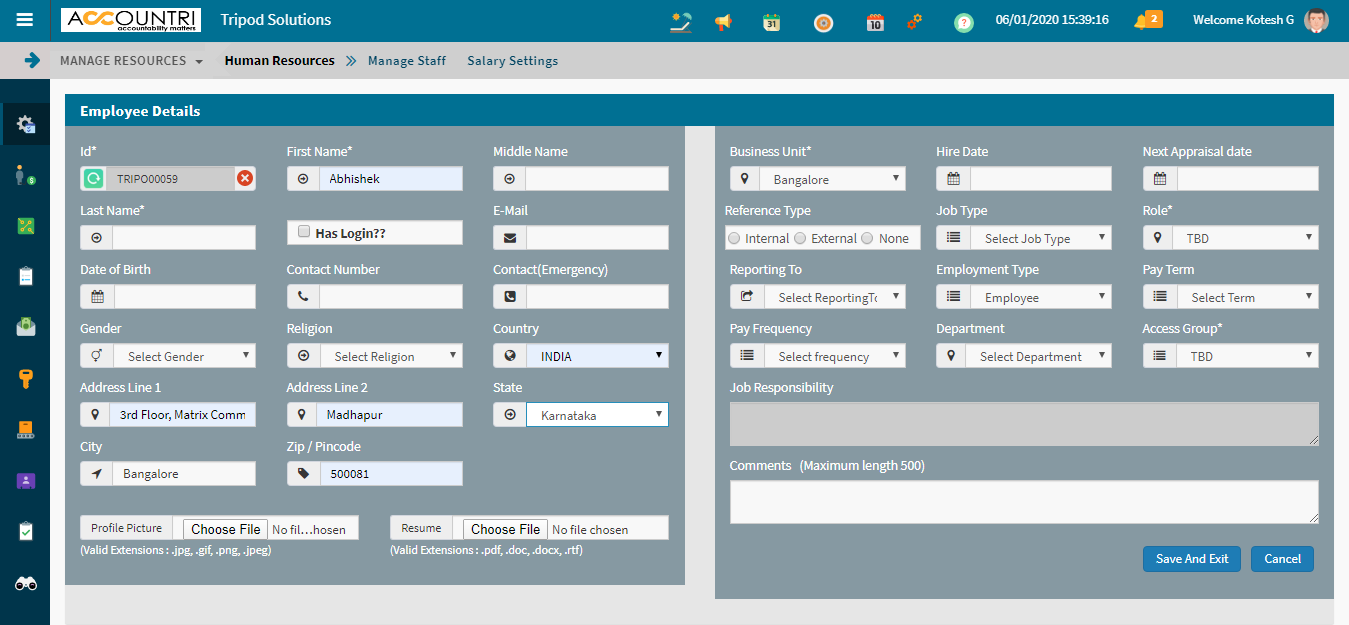Open the conveyor box sidebar icon

(x=25, y=429)
